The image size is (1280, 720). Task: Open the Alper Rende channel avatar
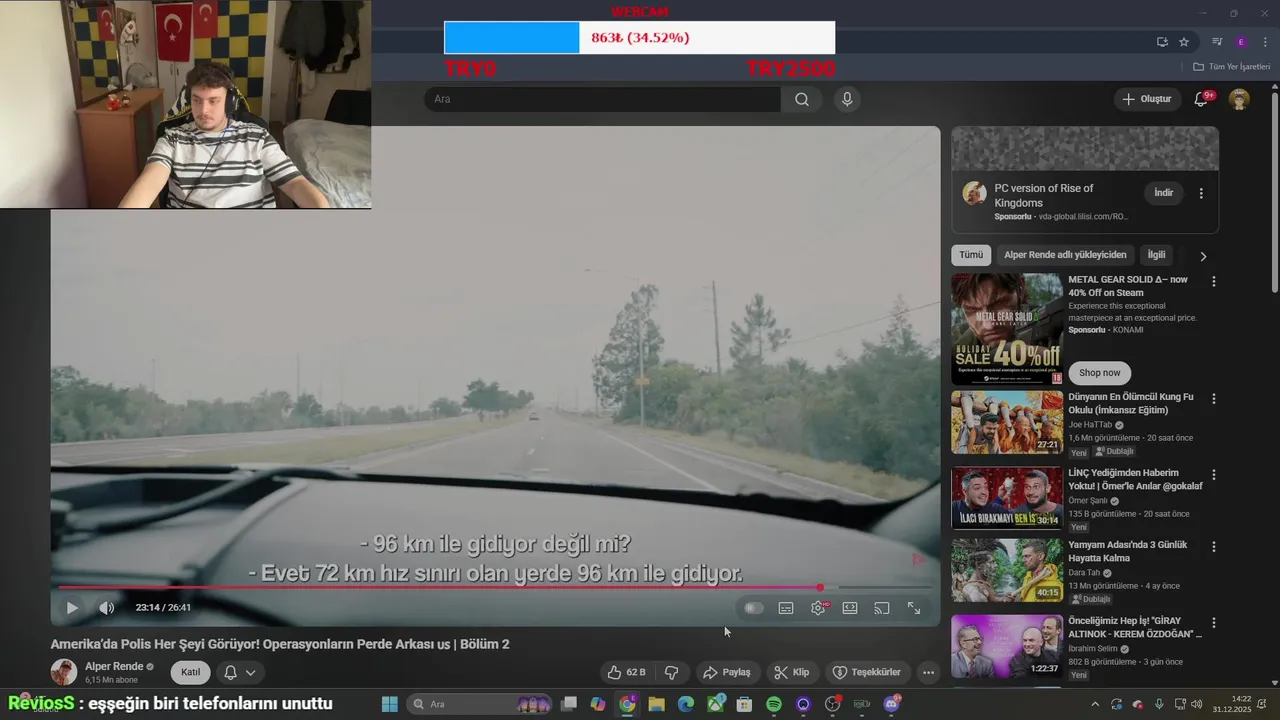click(x=64, y=672)
